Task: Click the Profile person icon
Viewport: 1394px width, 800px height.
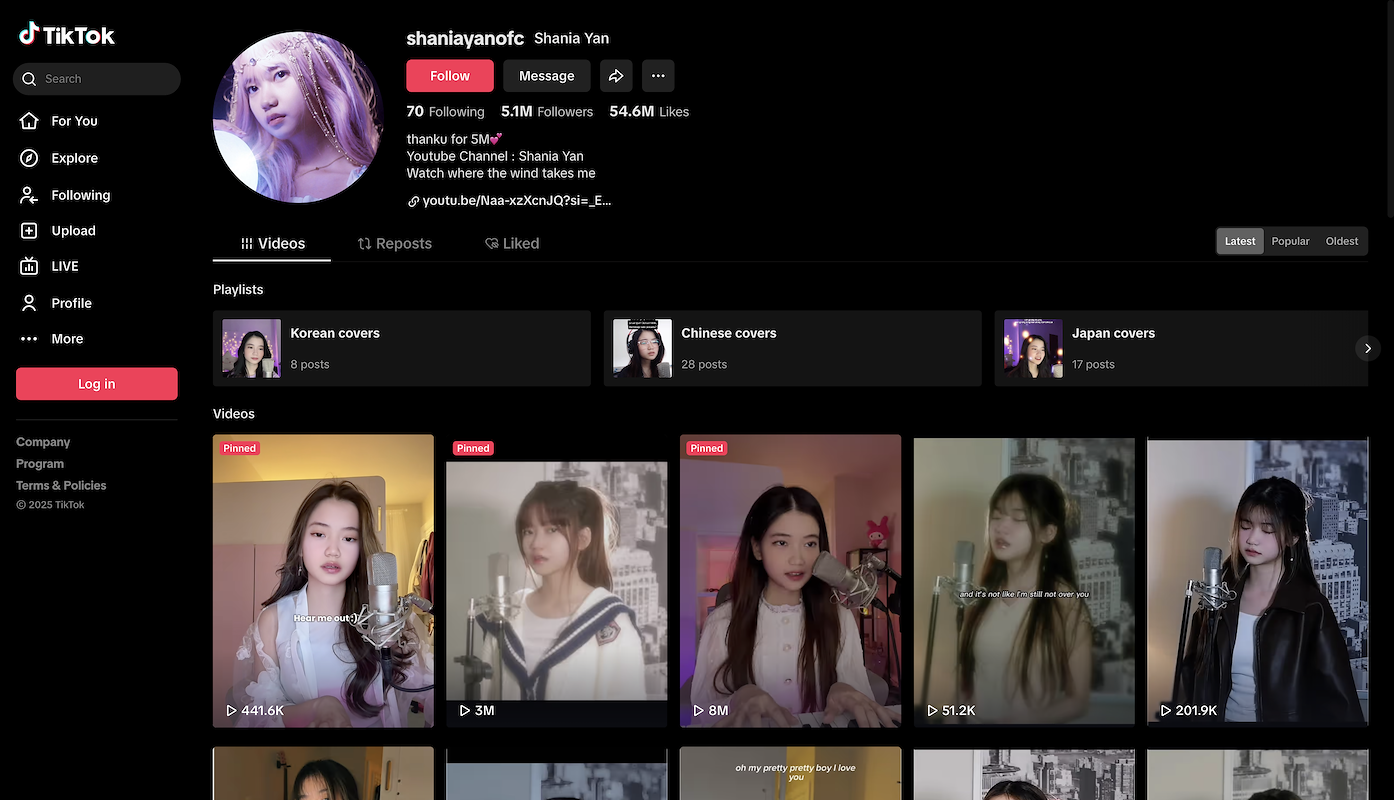Action: 29,303
